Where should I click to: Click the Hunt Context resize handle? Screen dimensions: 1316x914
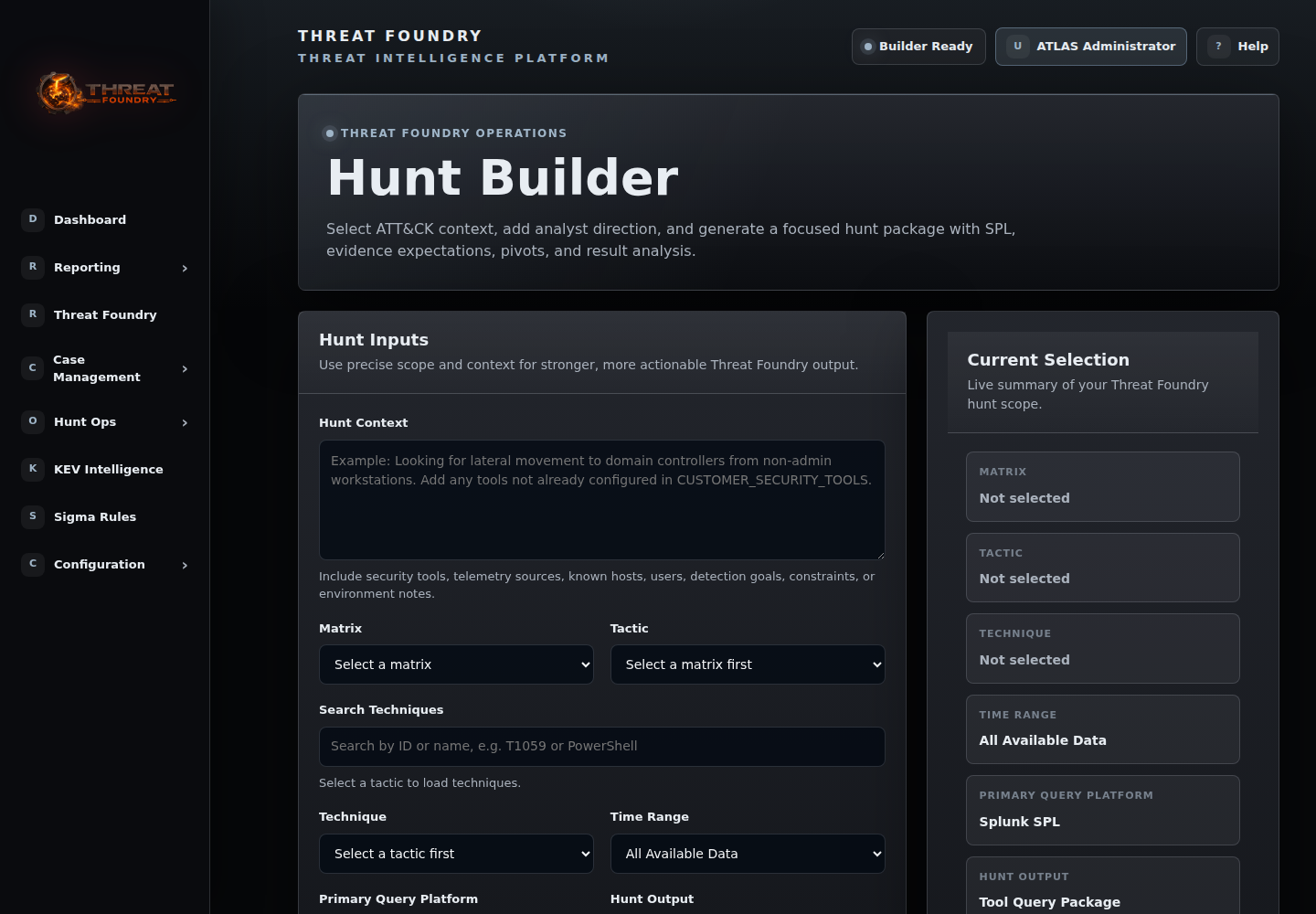point(879,554)
